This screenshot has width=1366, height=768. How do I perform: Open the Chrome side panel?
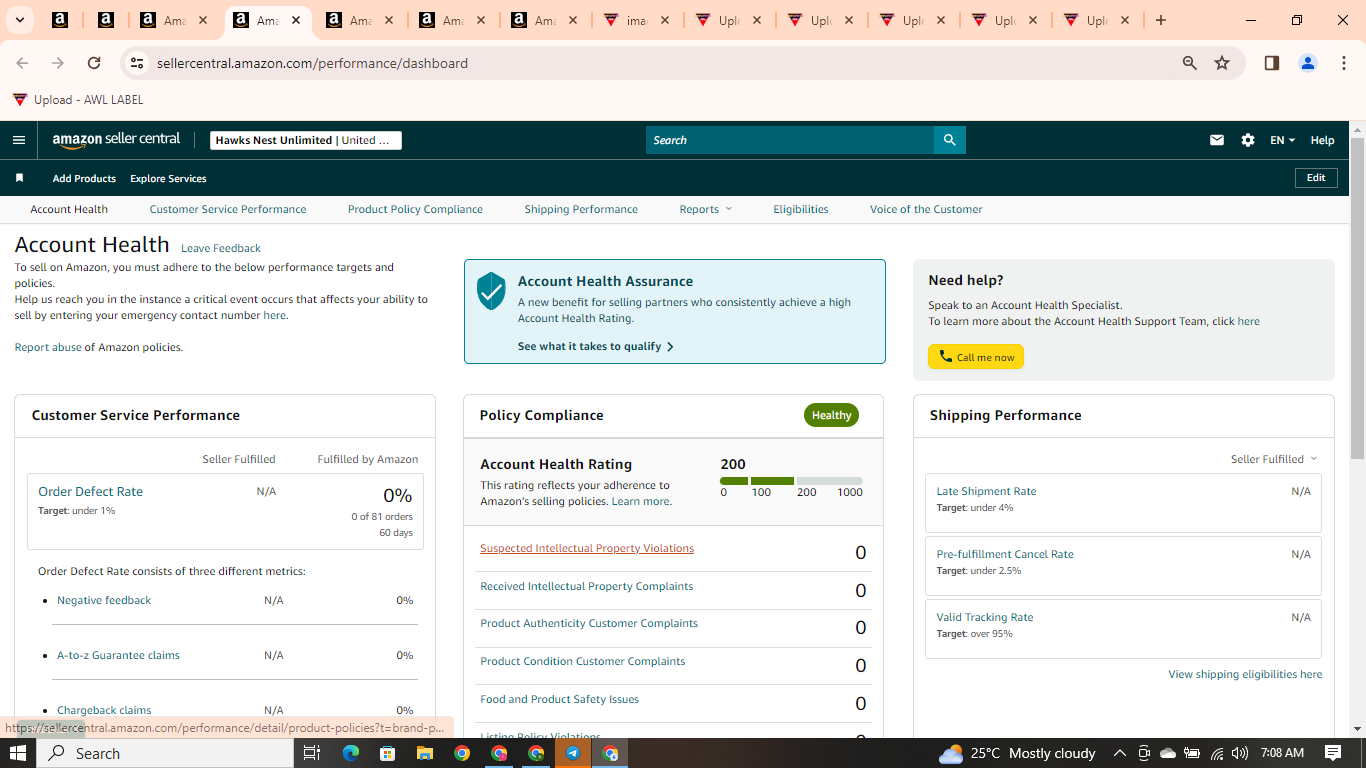(1272, 63)
